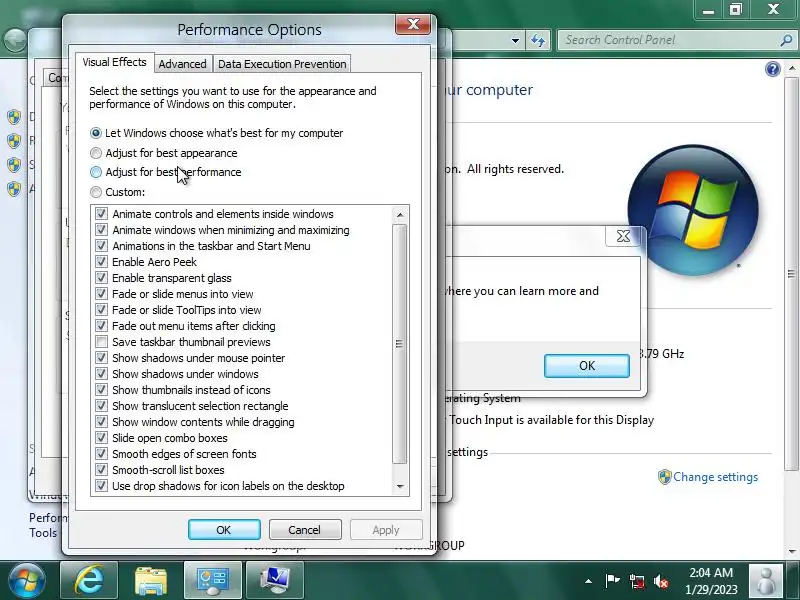Uncheck Slide open combo boxes
Image resolution: width=800 pixels, height=600 pixels.
[102, 438]
